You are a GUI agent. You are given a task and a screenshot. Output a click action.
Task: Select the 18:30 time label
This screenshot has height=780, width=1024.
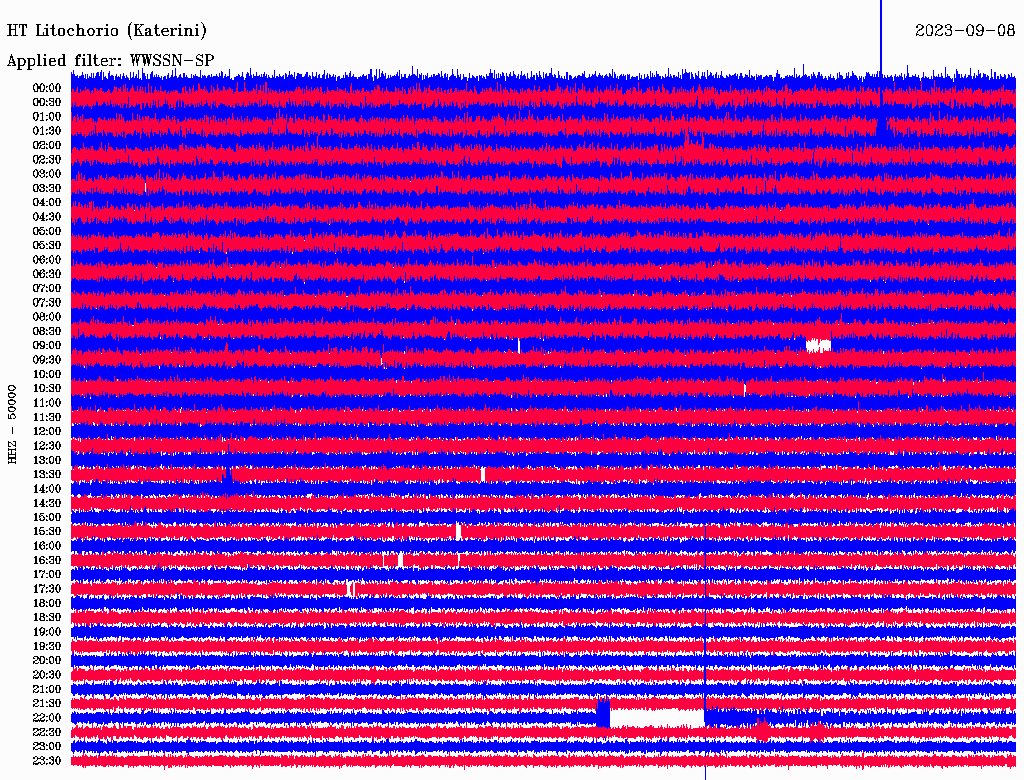[47, 618]
